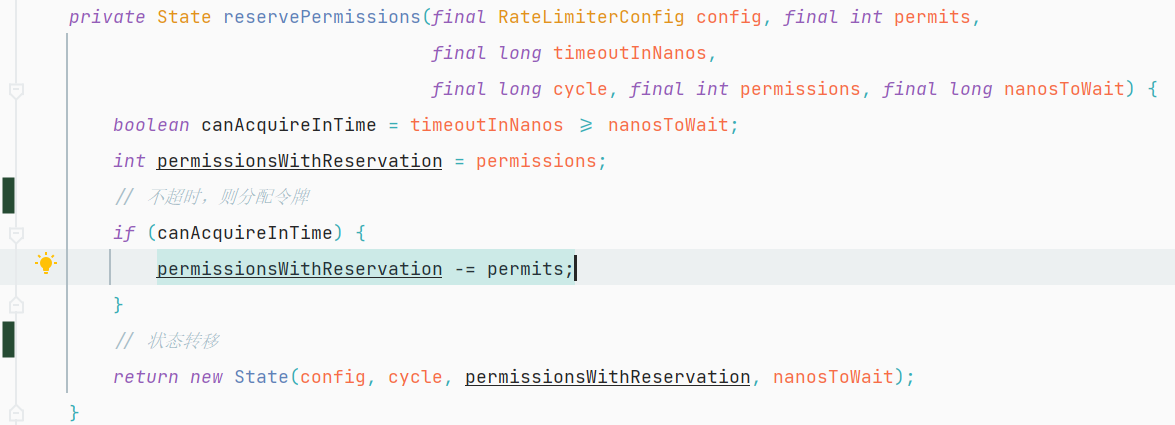Click green change marker beside 状态转移 comment
Image resolution: width=1175 pixels, height=425 pixels.
(x=8, y=340)
